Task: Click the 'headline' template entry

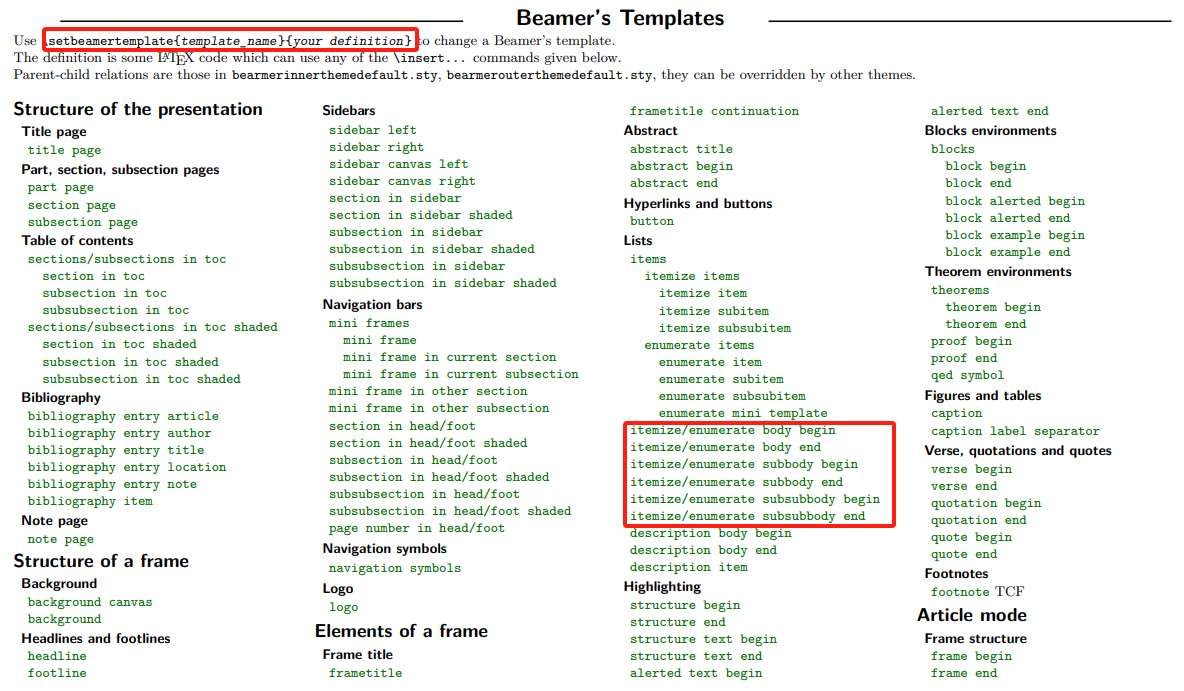Action: coord(57,656)
